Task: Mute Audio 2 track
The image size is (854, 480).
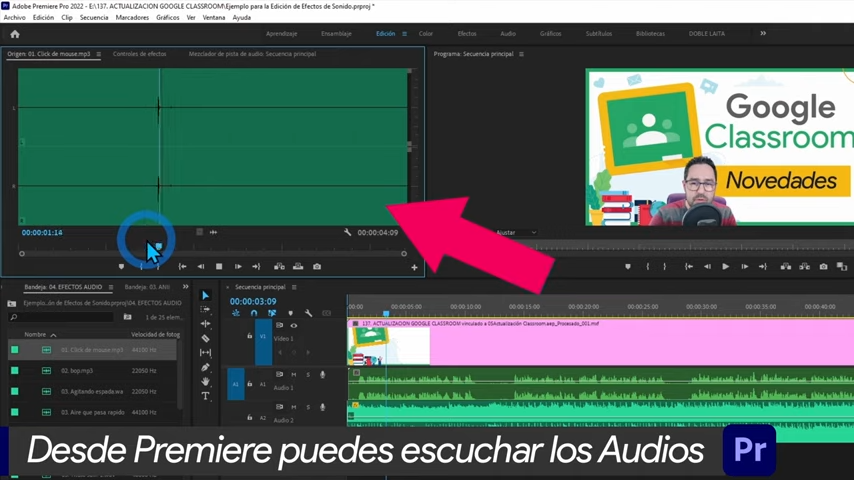Action: [294, 407]
